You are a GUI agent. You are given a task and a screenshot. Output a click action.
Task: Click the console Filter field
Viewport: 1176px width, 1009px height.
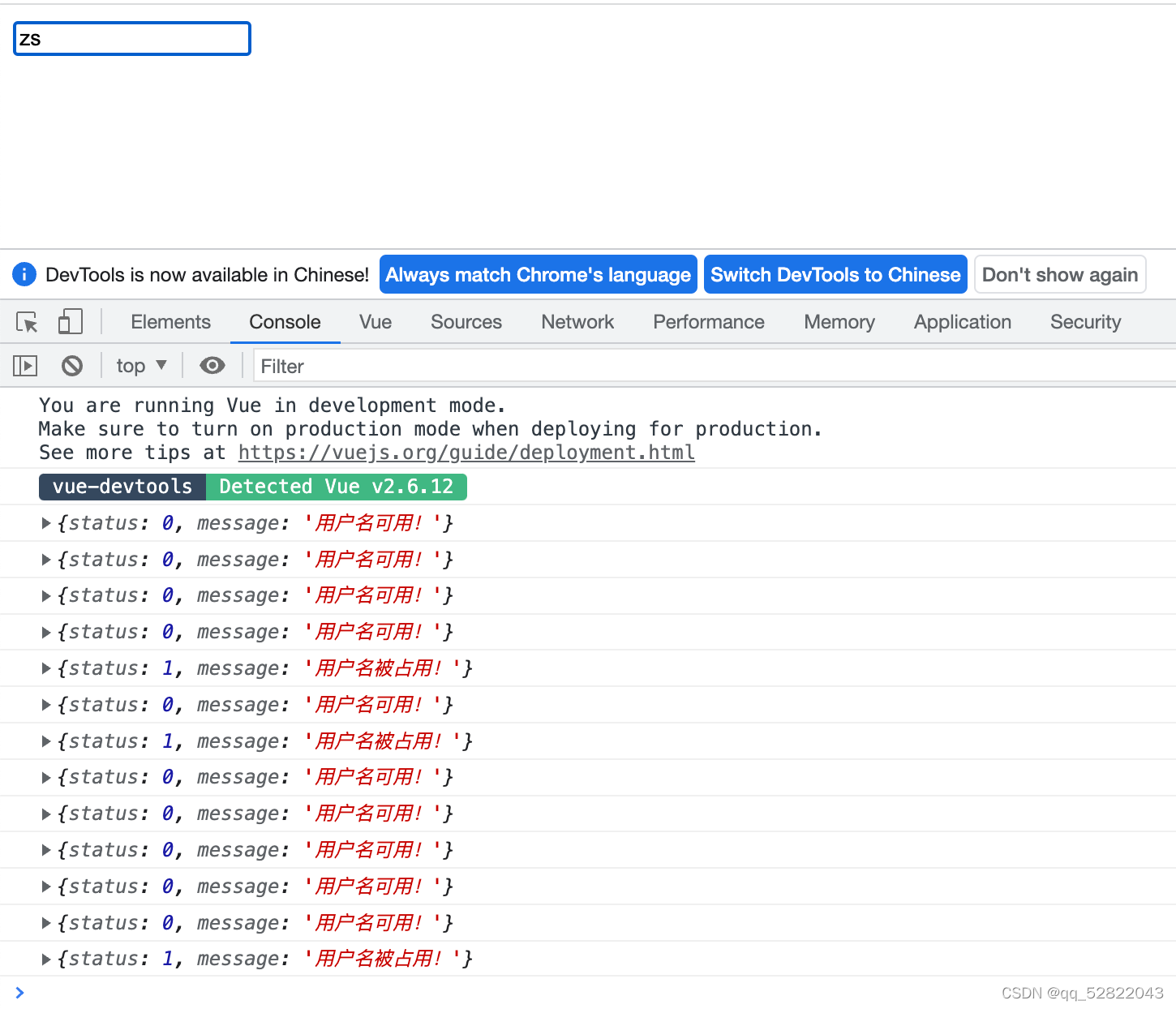coord(406,366)
